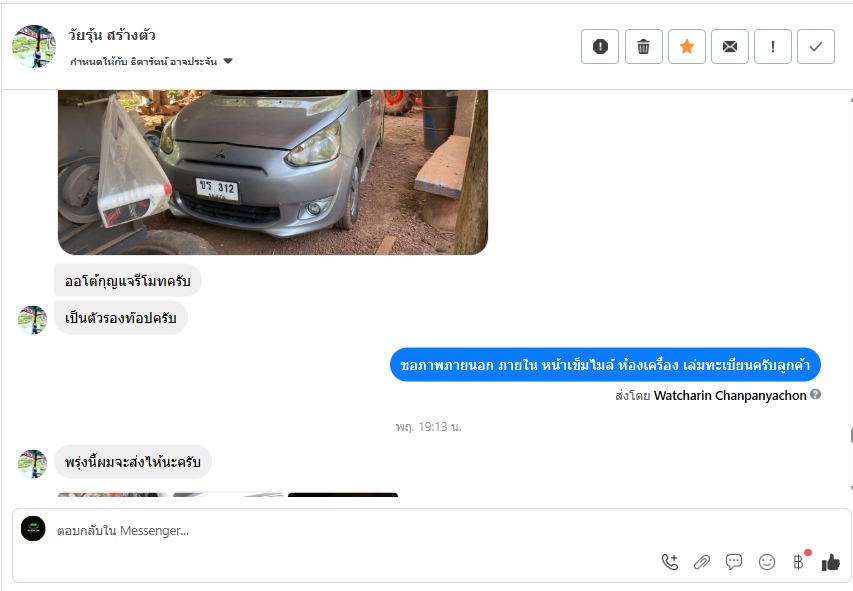
Task: Open the assign-to dropdown arrow
Action: (228, 61)
